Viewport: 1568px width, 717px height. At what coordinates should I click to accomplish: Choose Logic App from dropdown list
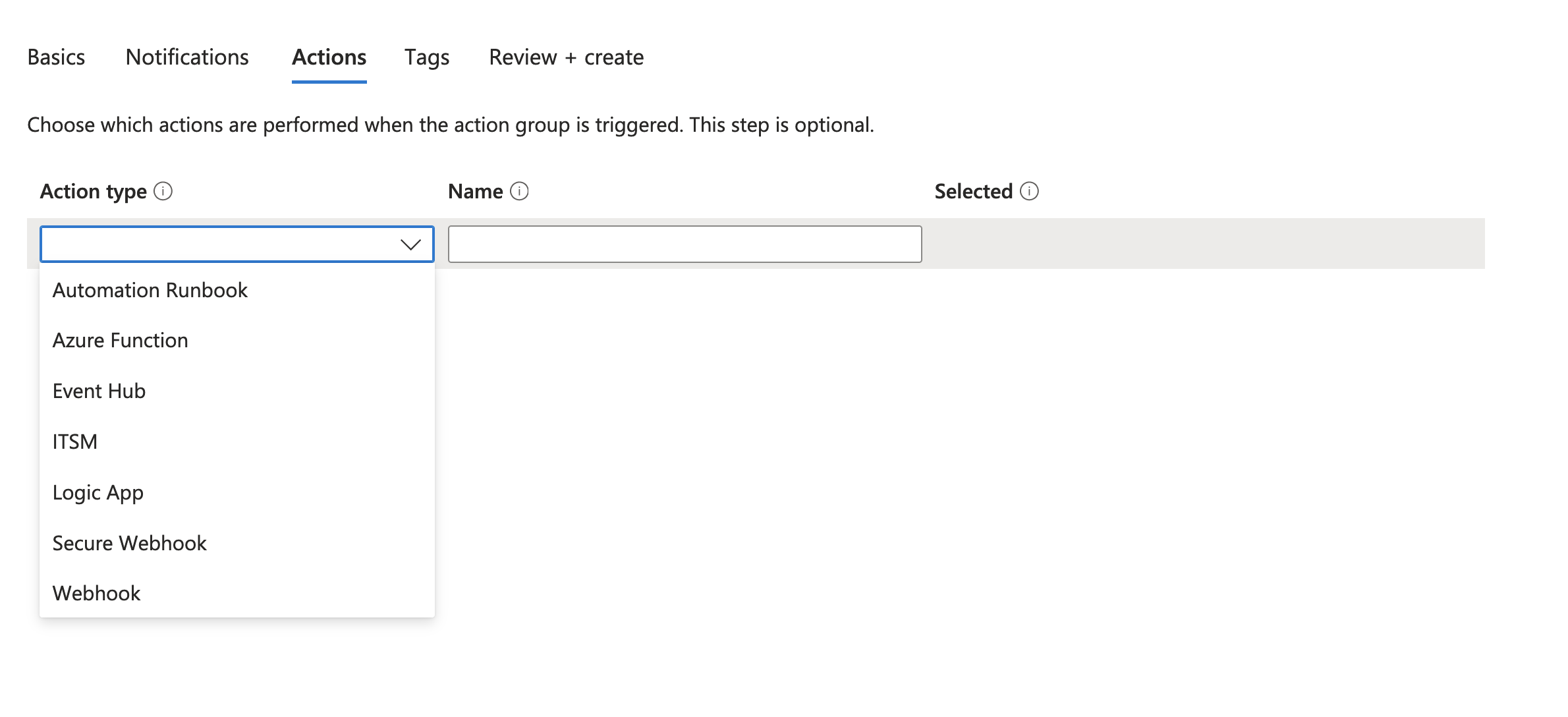coord(98,492)
